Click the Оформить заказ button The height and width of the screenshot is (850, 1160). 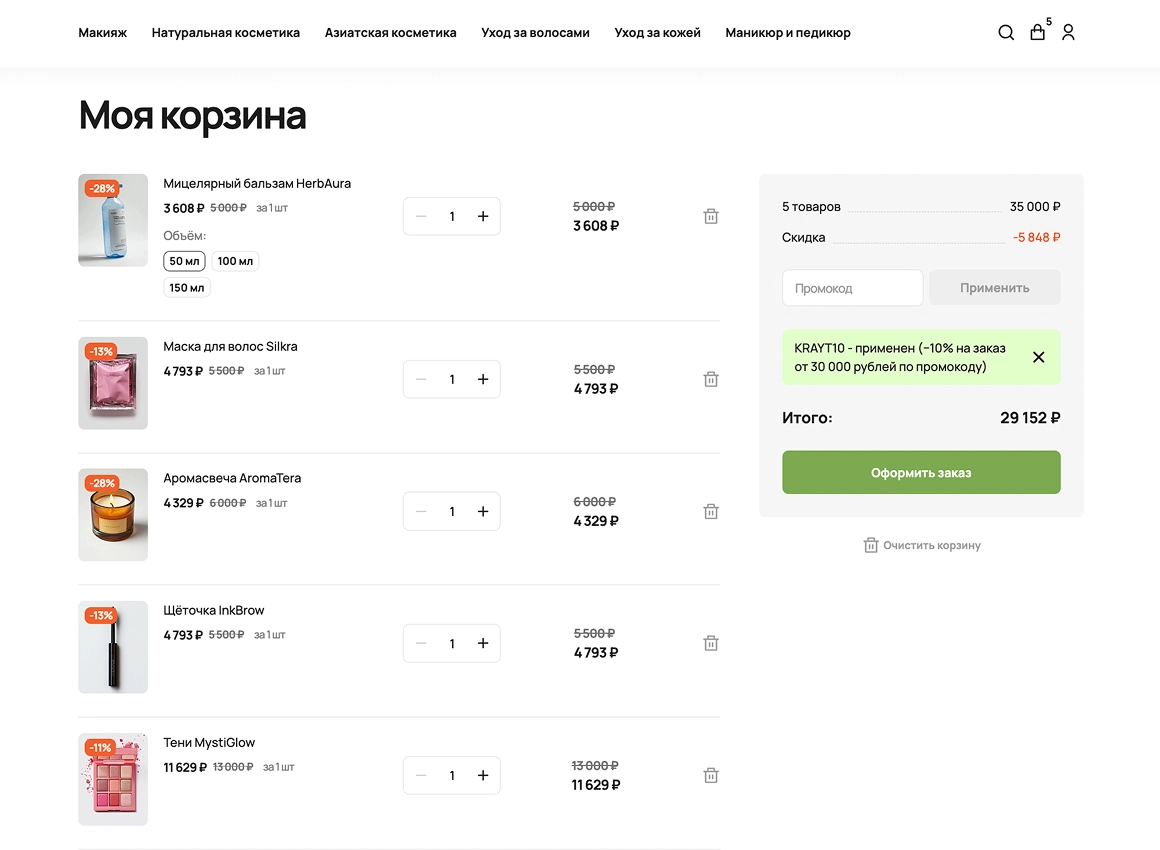(x=920, y=471)
